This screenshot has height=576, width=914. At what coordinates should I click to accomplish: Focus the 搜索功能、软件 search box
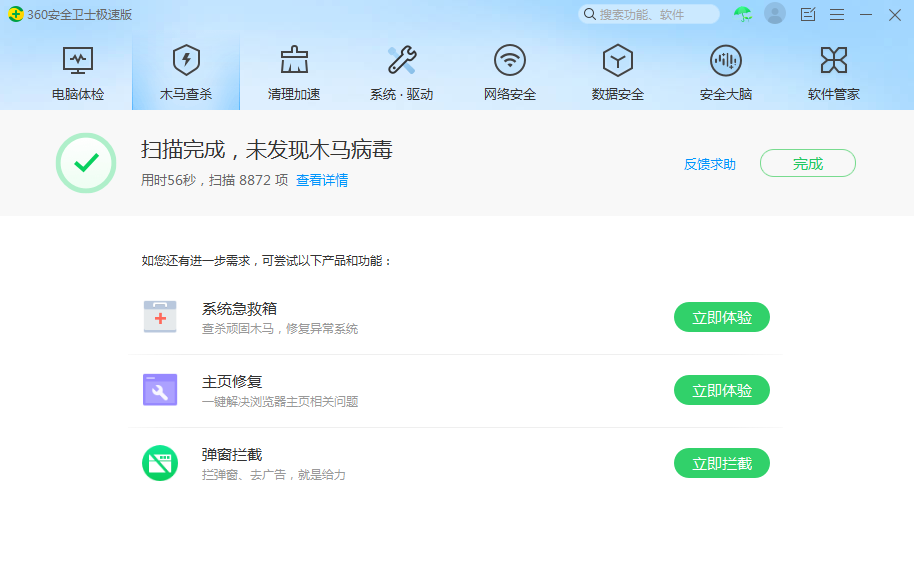649,14
